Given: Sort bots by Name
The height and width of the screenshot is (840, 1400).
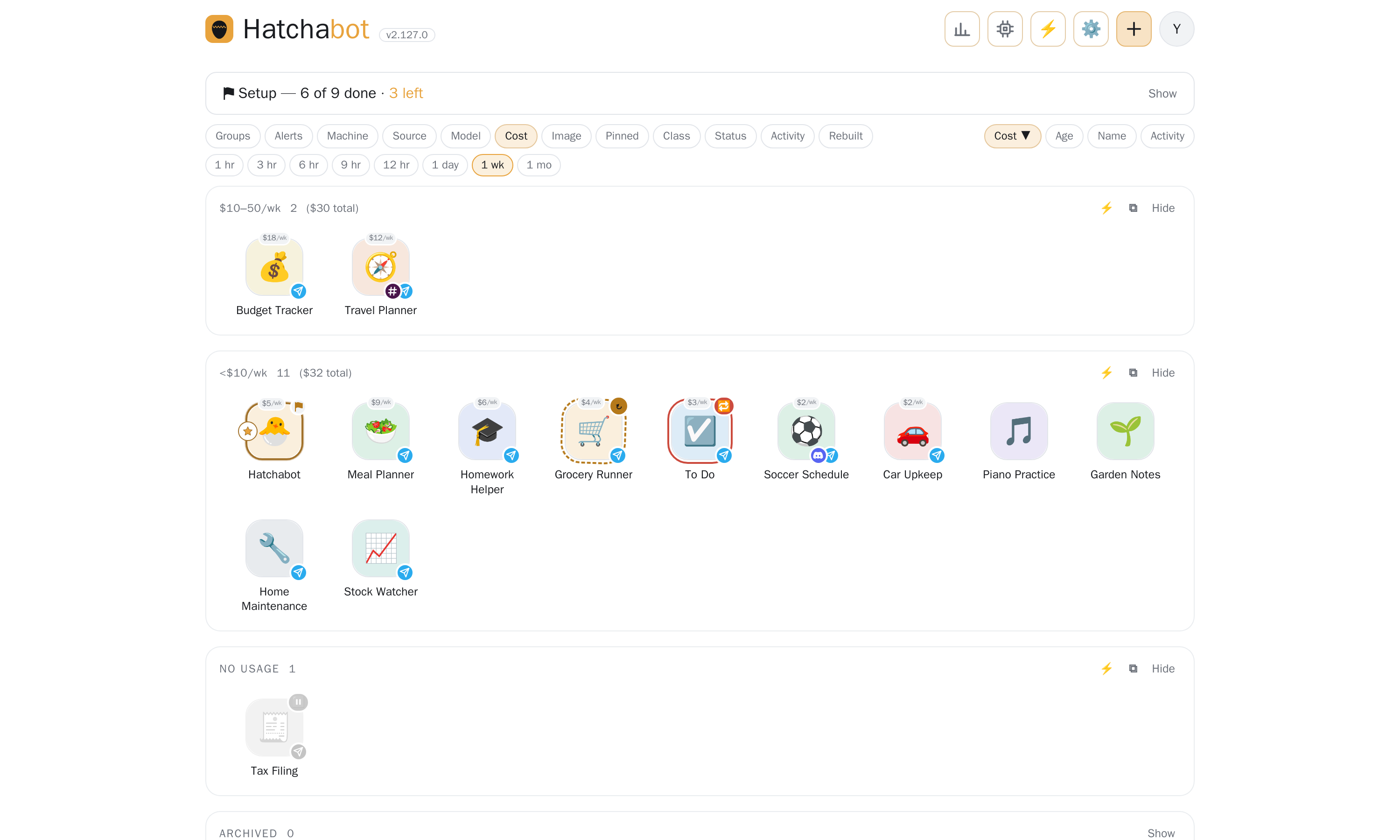Looking at the screenshot, I should 1112,136.
